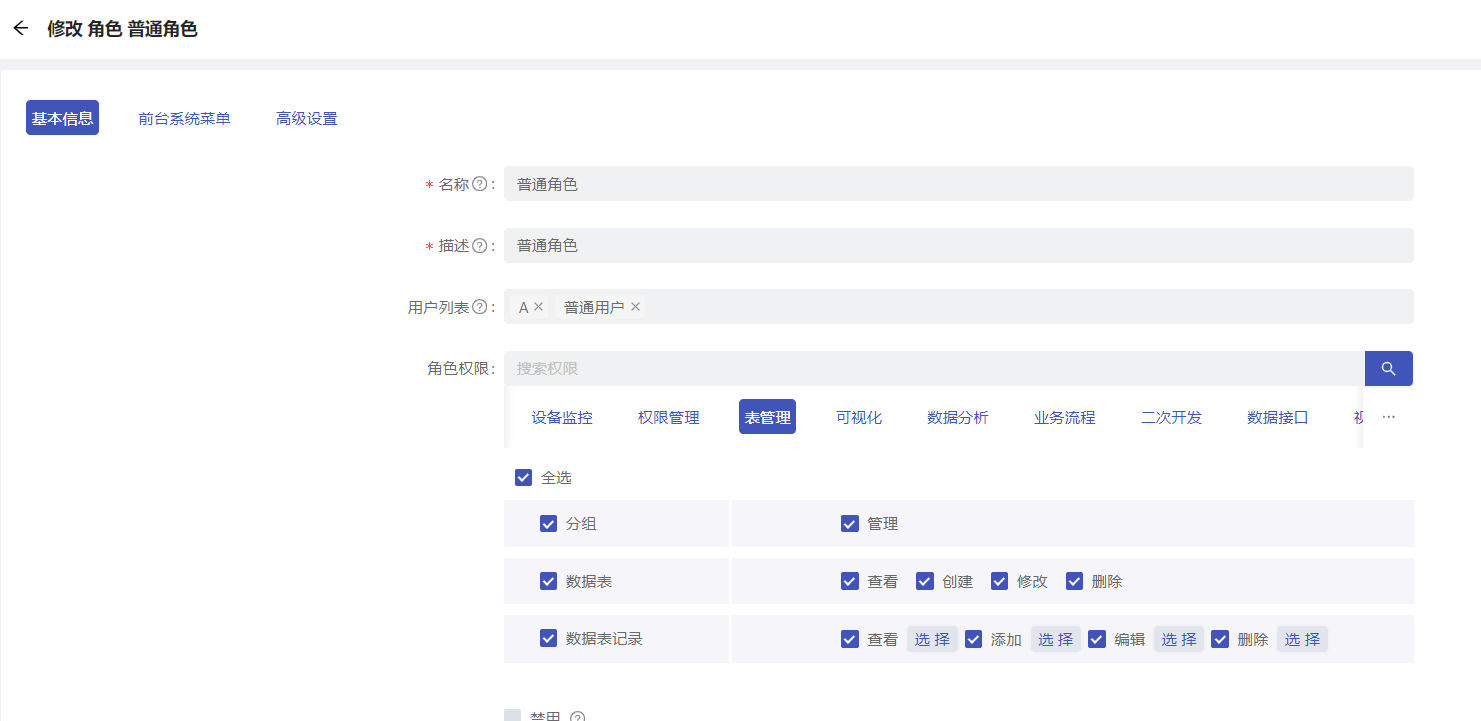This screenshot has width=1481, height=721.
Task: Toggle the 数据表 row checkbox
Action: tap(548, 581)
